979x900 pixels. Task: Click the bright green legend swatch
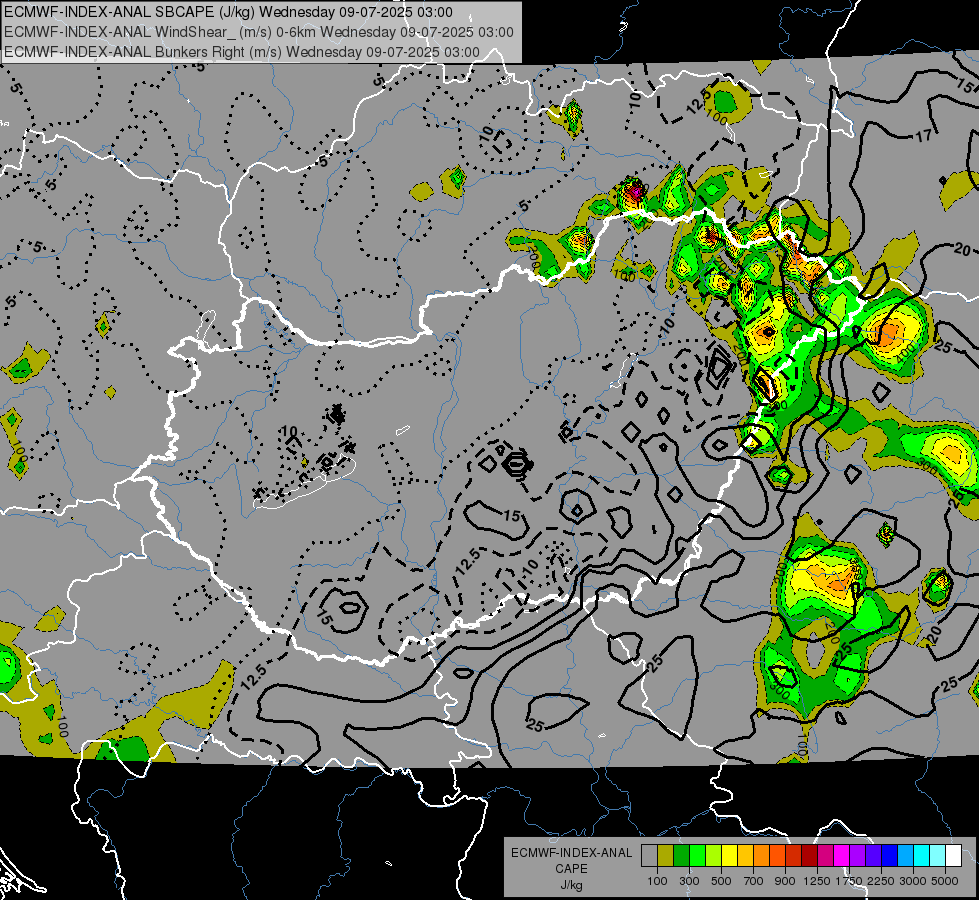click(x=697, y=855)
